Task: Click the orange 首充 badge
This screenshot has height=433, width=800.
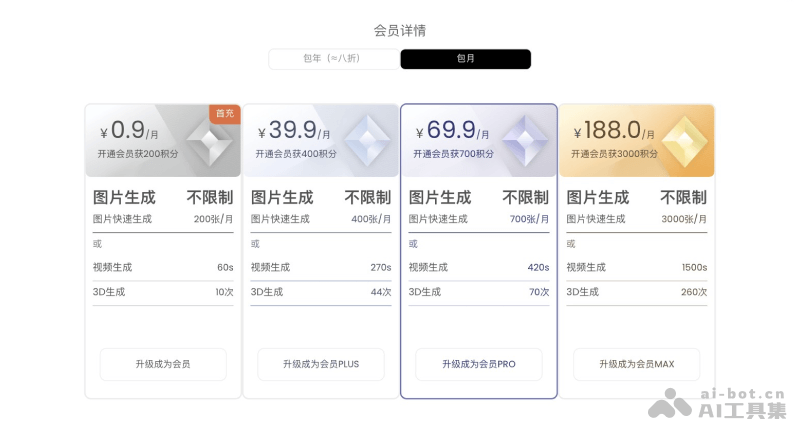Action: pyautogui.click(x=225, y=113)
